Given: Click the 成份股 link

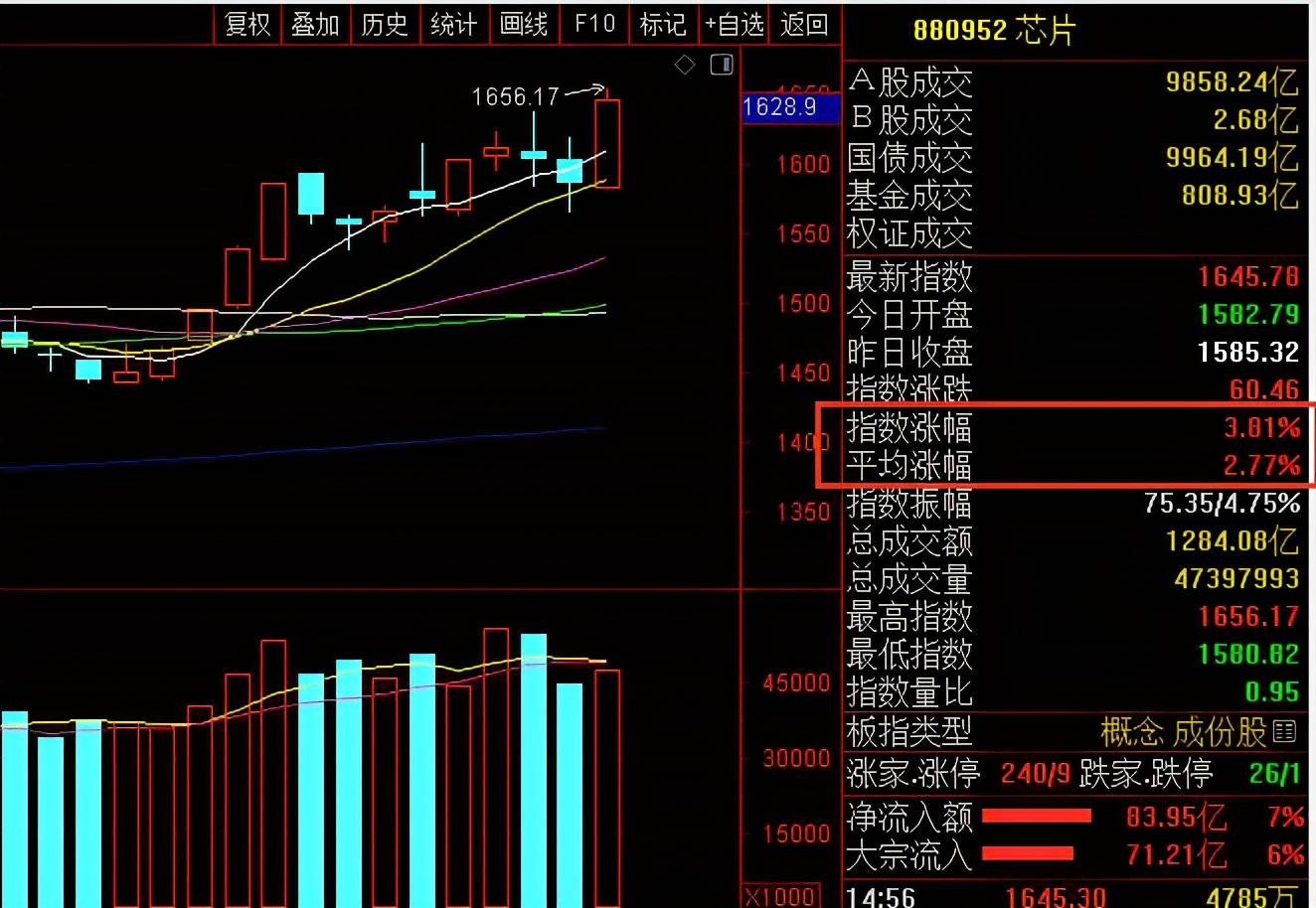Looking at the screenshot, I should pos(1220,732).
